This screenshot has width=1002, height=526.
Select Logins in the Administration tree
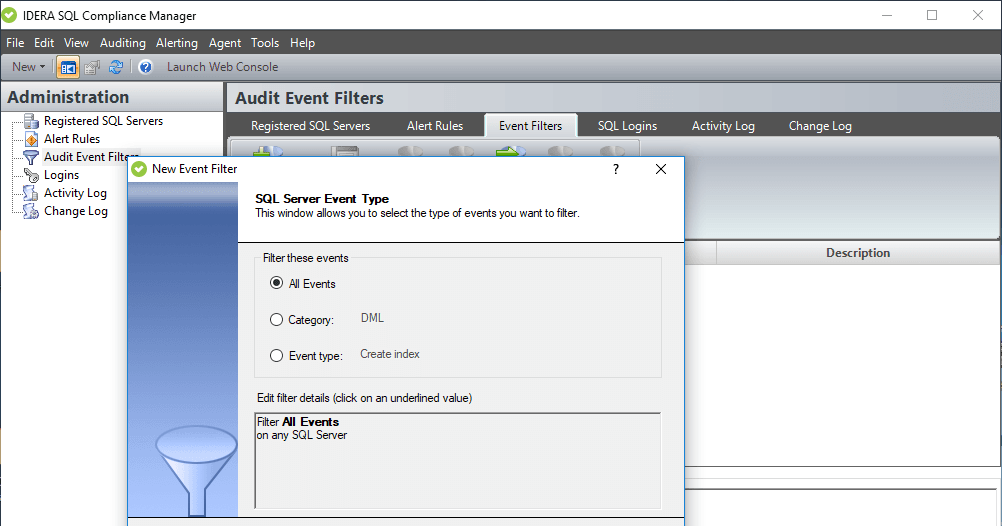coord(61,175)
